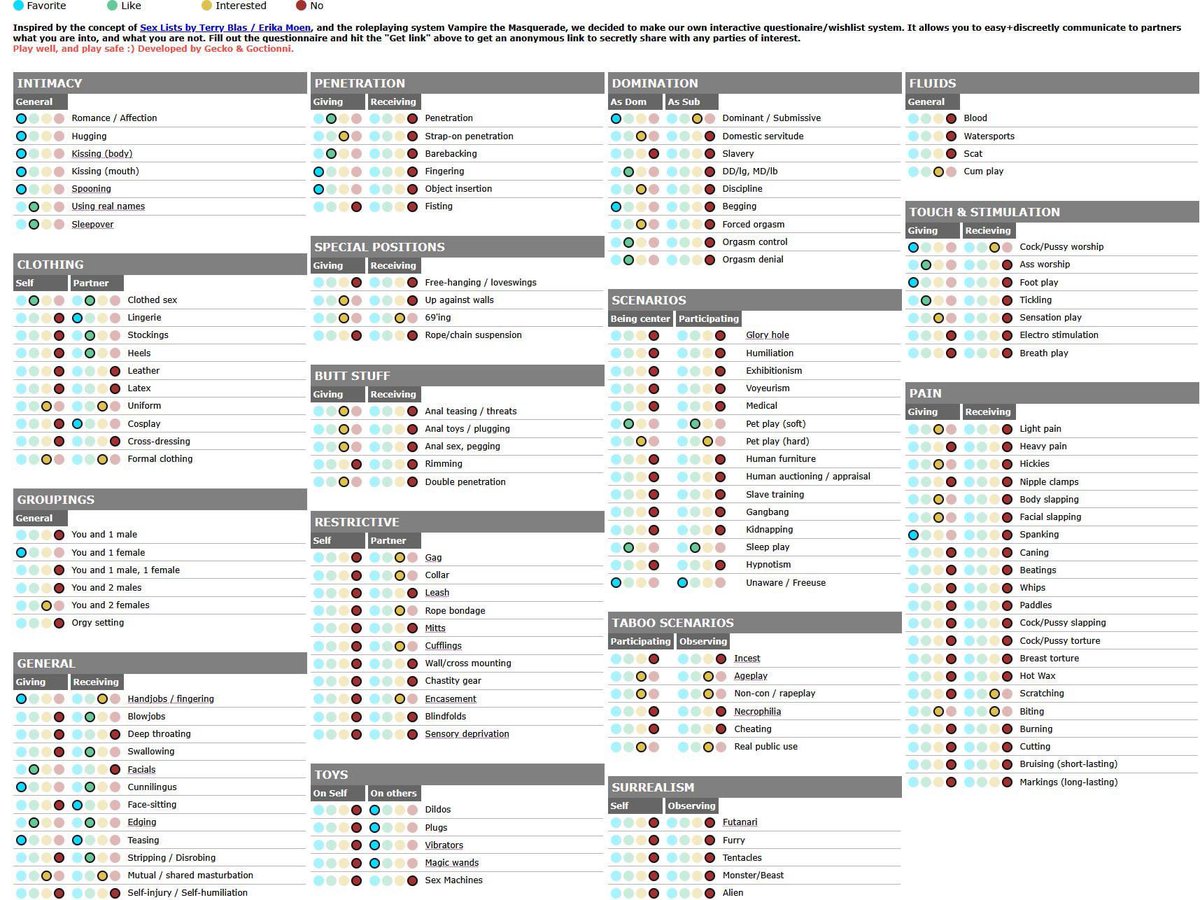The width and height of the screenshot is (1200, 900).
Task: Open the Futanari underlined entry
Action: (x=740, y=822)
